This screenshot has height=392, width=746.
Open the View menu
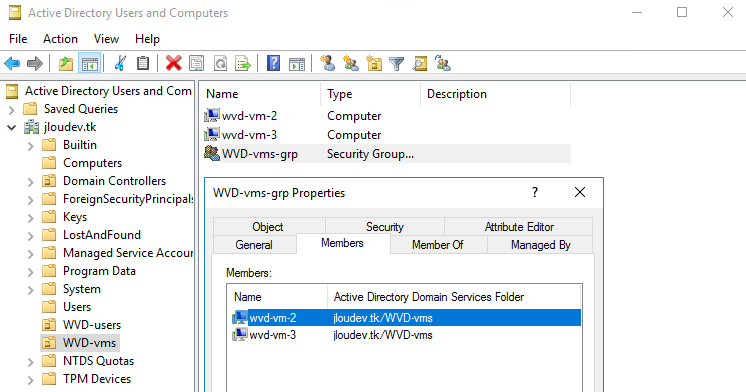pyautogui.click(x=106, y=39)
